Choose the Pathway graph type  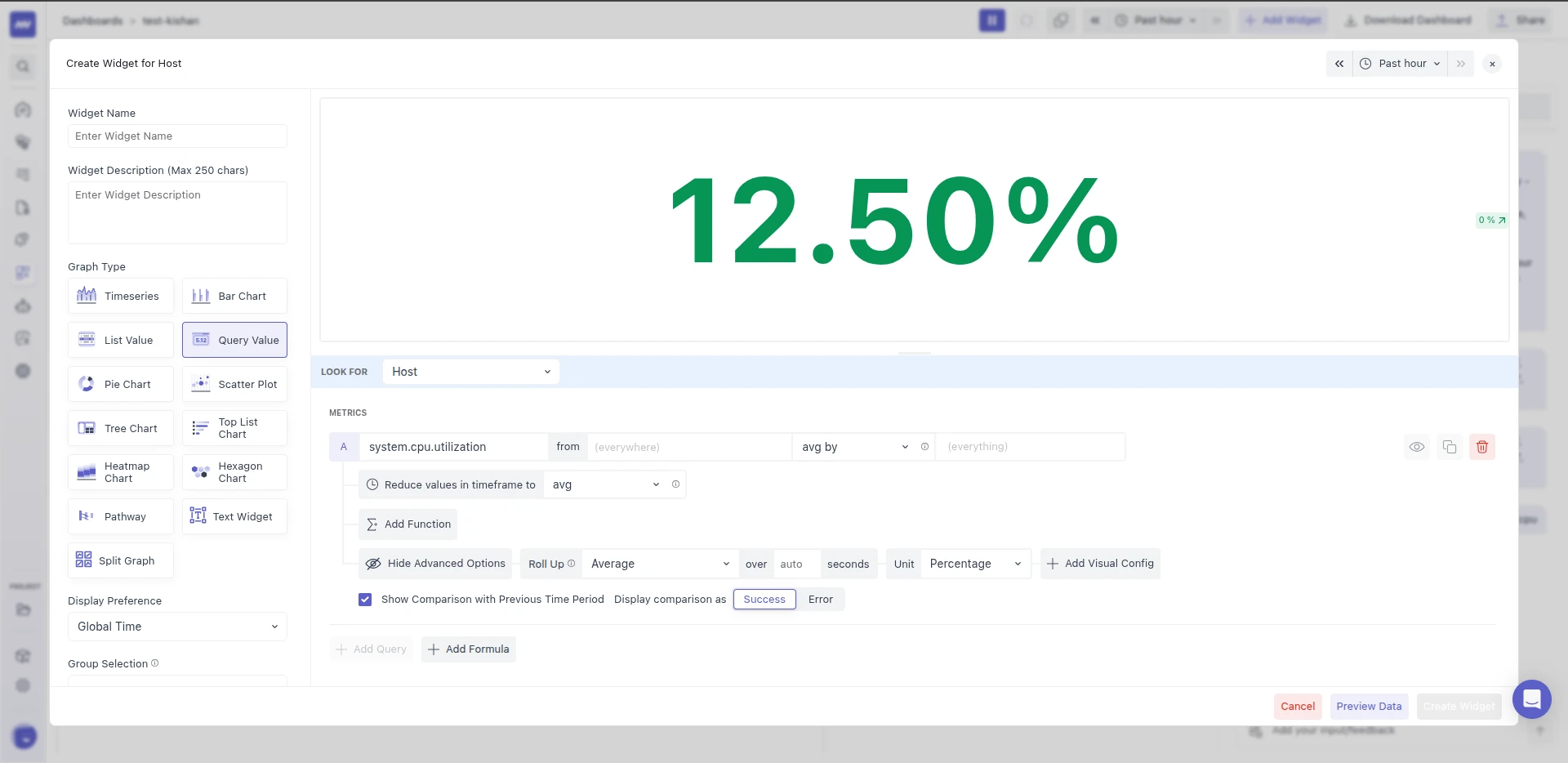click(x=121, y=516)
